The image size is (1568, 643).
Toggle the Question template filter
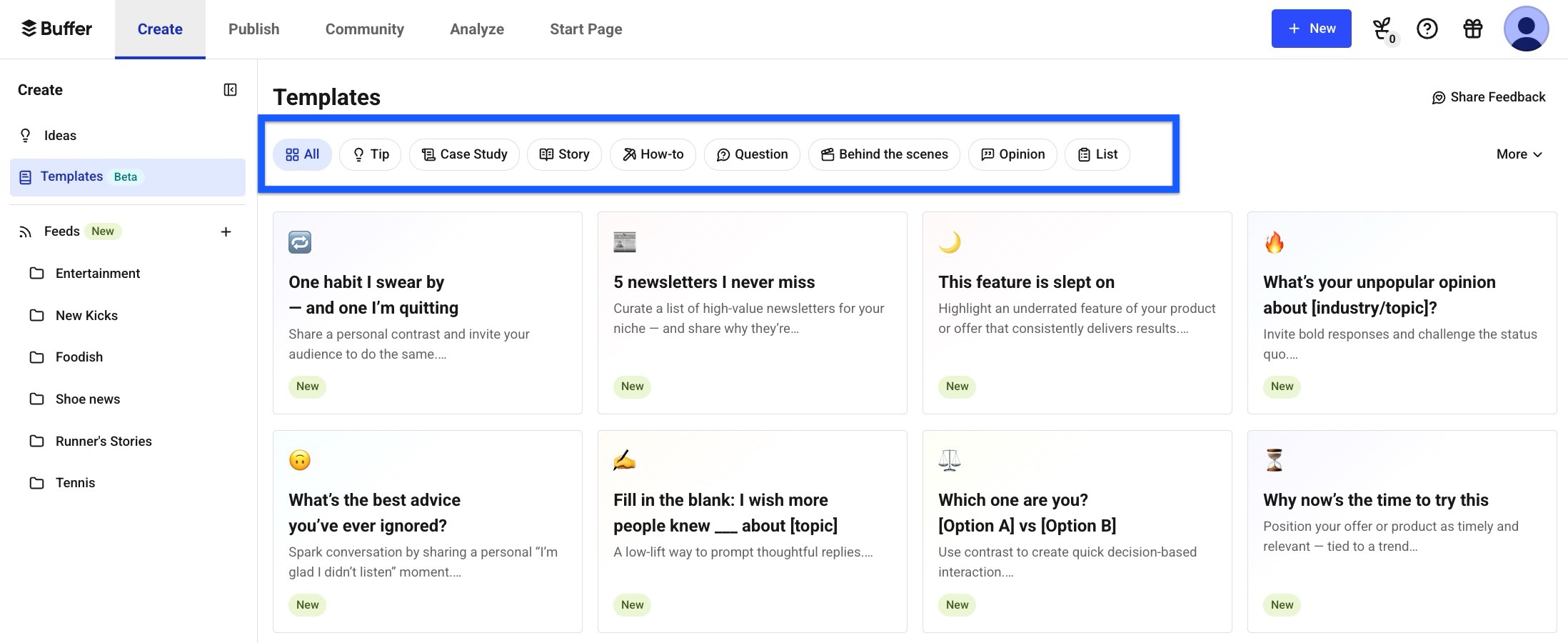click(751, 154)
